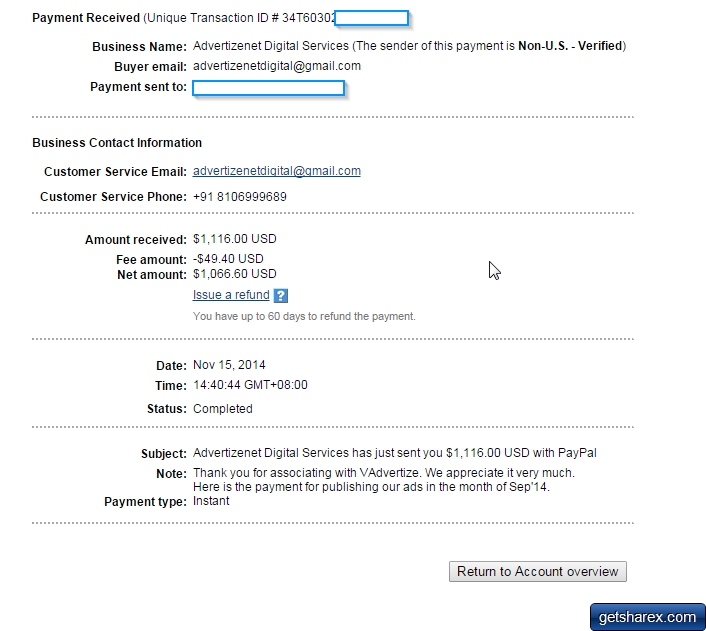Image resolution: width=706 pixels, height=631 pixels.
Task: Open the Issue a refund link
Action: (x=231, y=295)
